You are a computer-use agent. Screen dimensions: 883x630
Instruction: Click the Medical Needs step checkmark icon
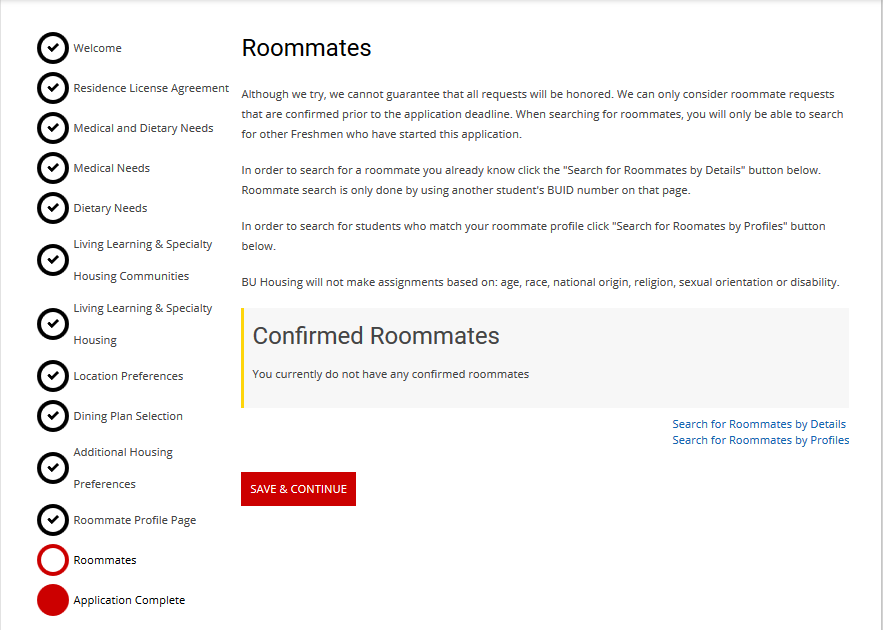53,168
